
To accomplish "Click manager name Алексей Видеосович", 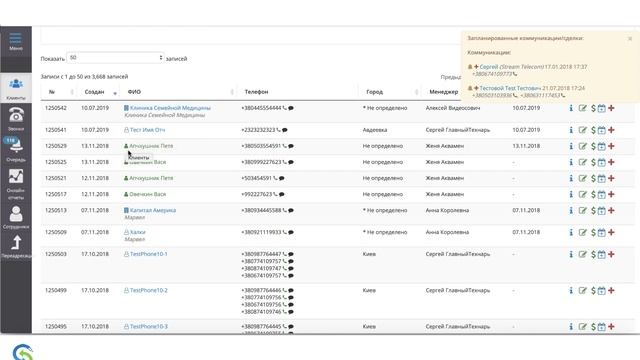I will pos(453,108).
